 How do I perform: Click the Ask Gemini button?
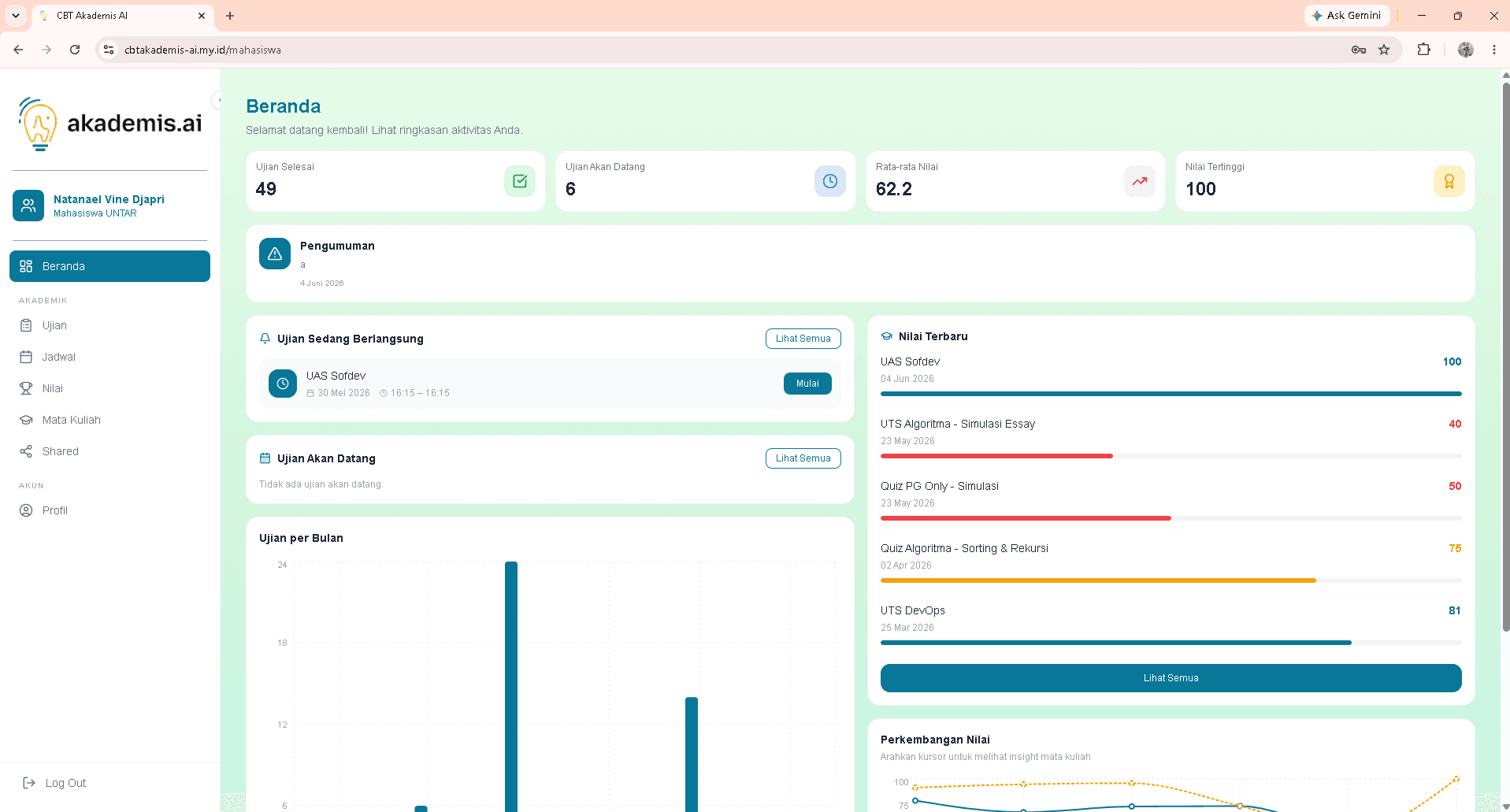[1347, 16]
